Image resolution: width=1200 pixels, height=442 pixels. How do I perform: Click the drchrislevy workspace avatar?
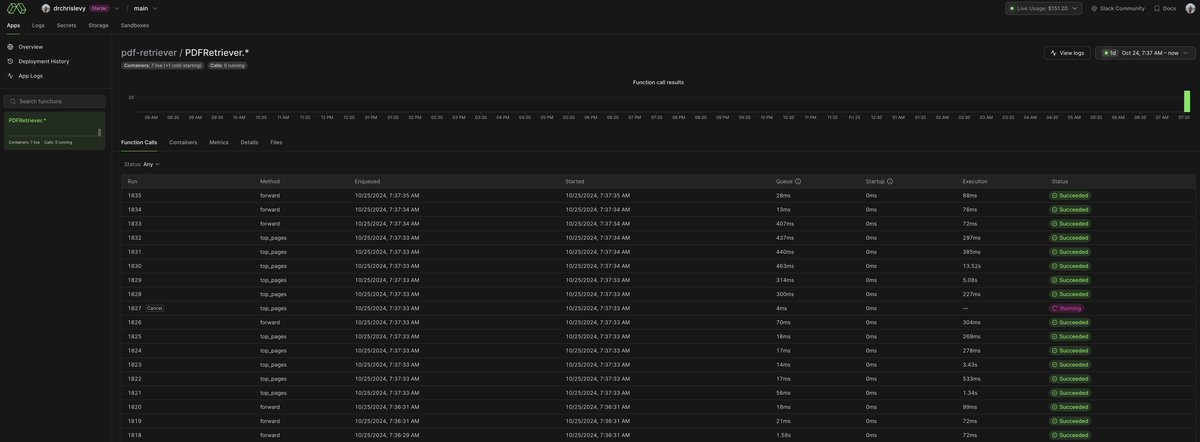[x=46, y=8]
